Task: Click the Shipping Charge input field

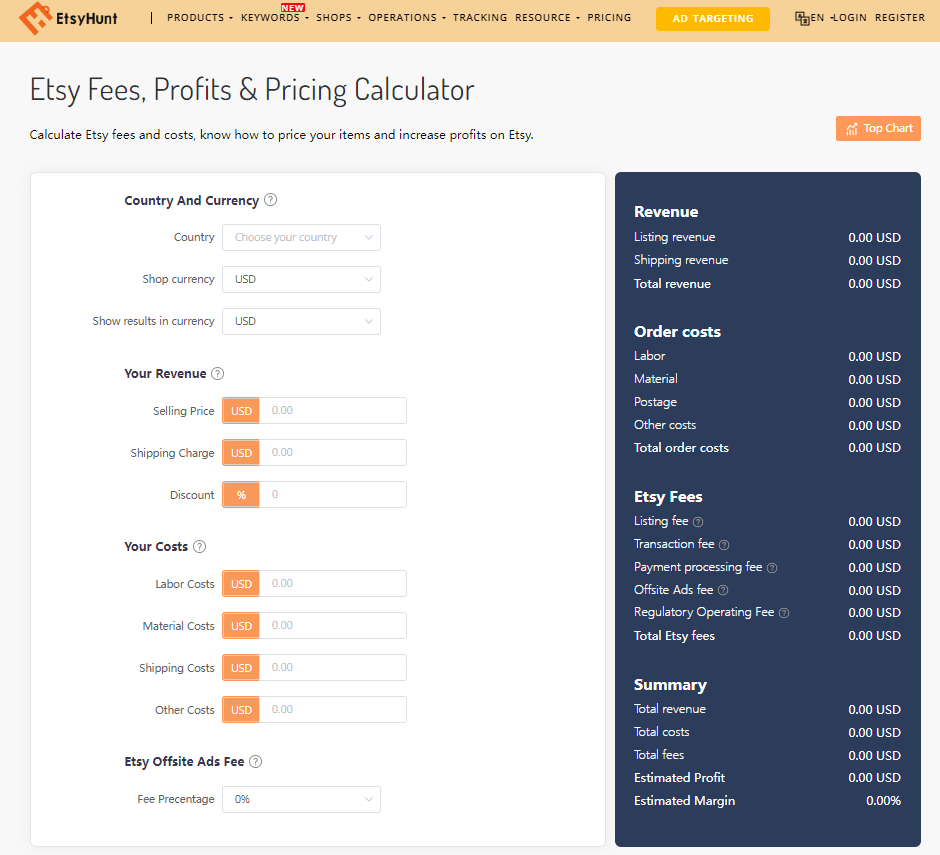Action: [333, 452]
